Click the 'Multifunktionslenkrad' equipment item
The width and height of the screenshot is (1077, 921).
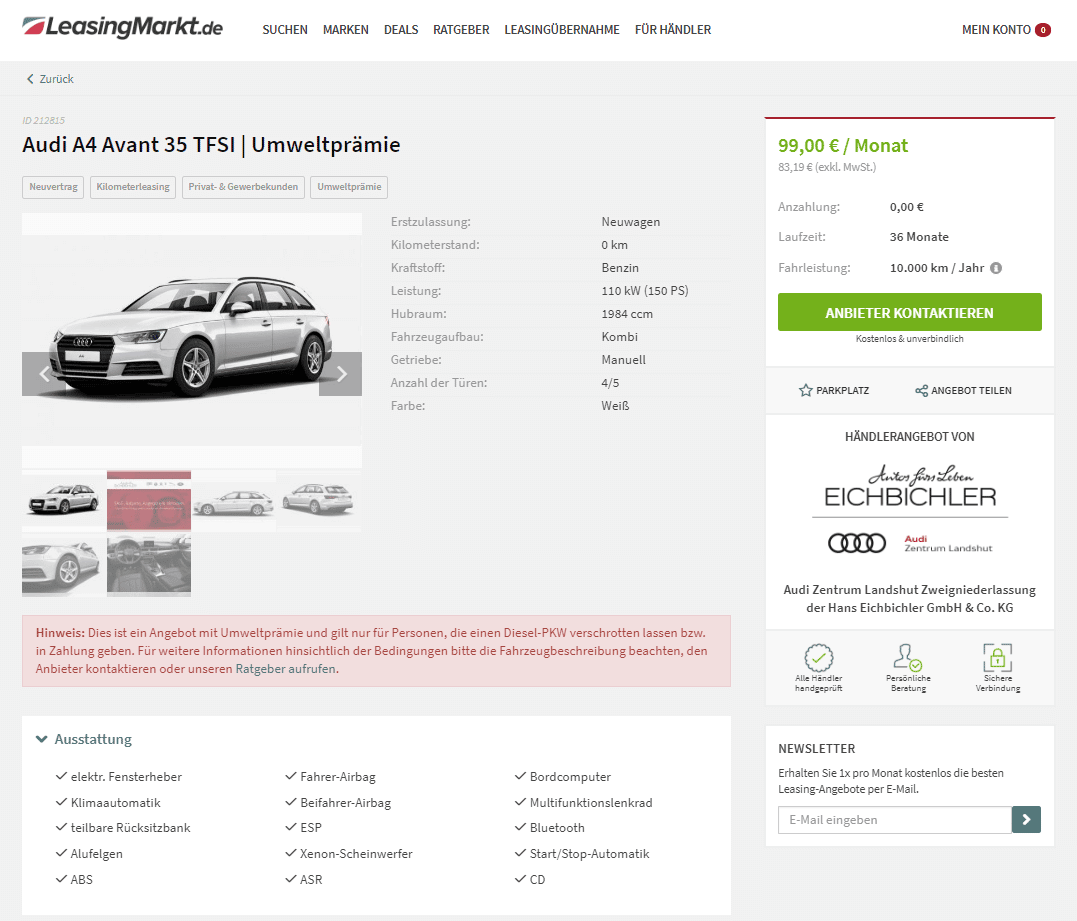[x=591, y=803]
